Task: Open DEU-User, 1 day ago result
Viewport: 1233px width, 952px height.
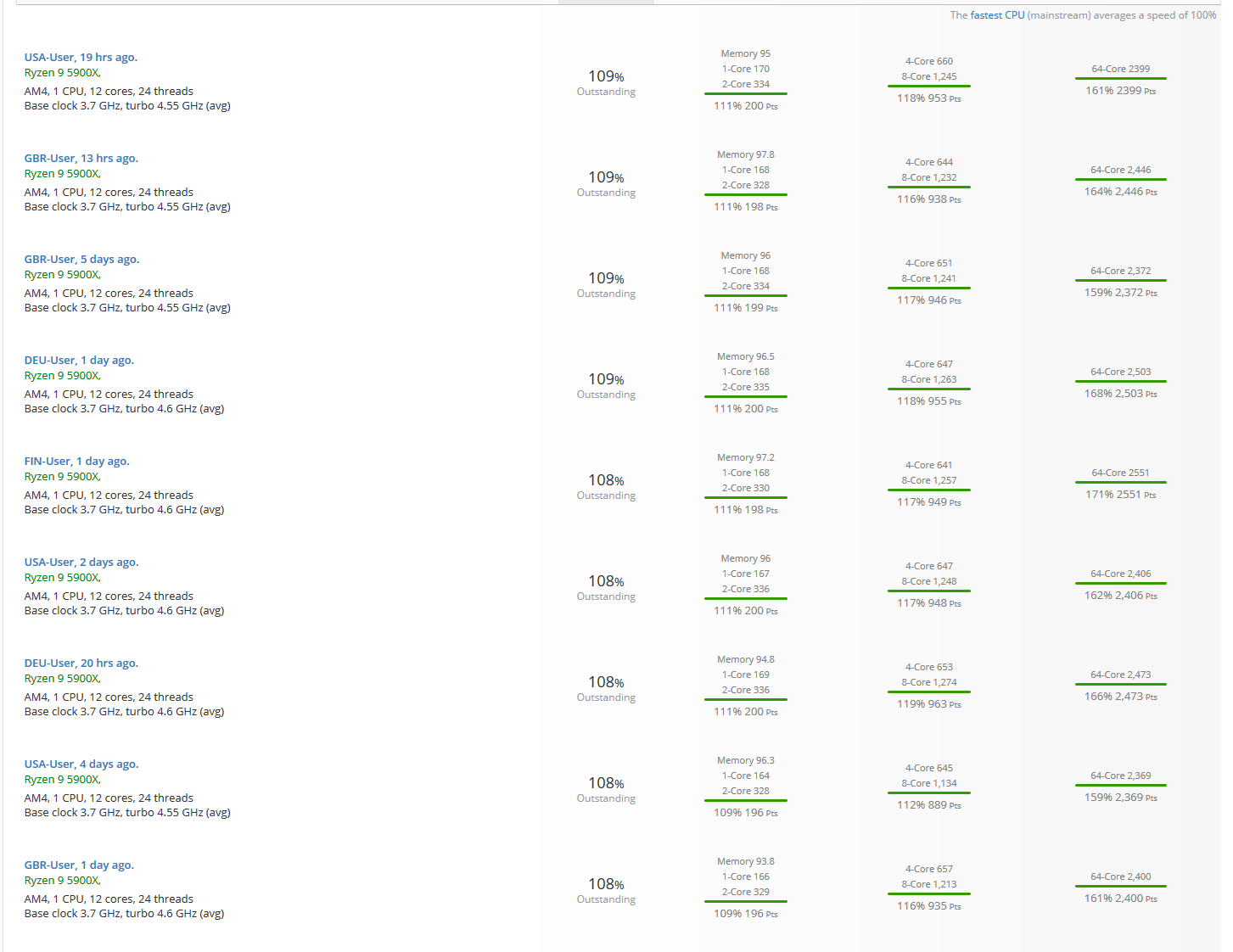Action: [x=79, y=361]
